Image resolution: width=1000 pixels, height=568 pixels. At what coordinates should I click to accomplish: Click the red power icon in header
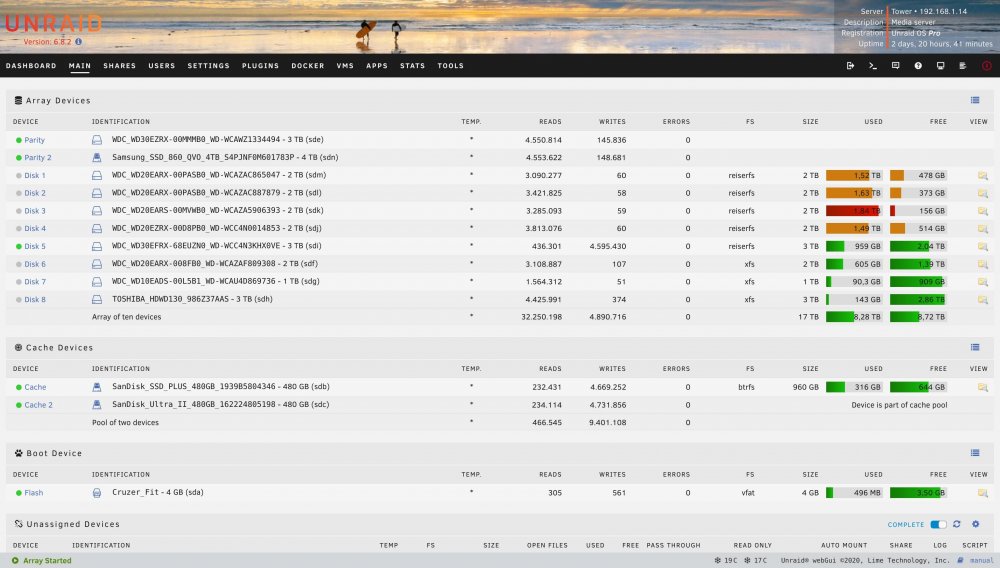tap(986, 66)
